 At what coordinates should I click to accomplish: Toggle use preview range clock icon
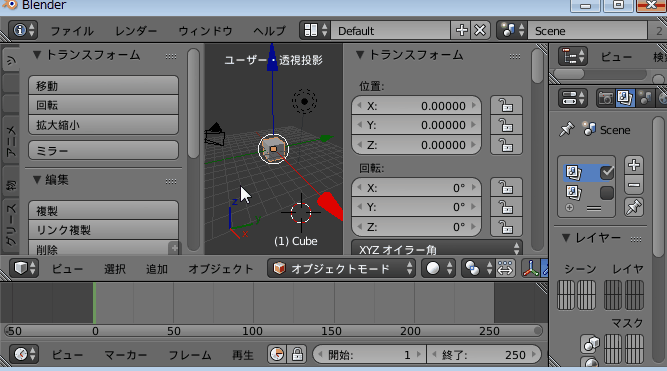click(277, 354)
